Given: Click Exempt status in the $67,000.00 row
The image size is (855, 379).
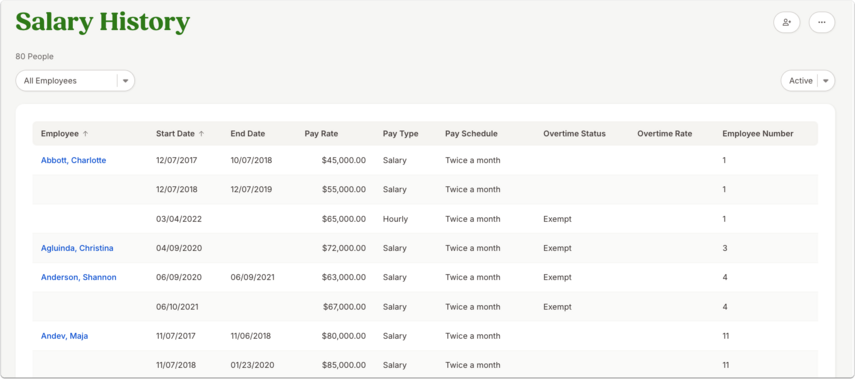Looking at the screenshot, I should [557, 307].
